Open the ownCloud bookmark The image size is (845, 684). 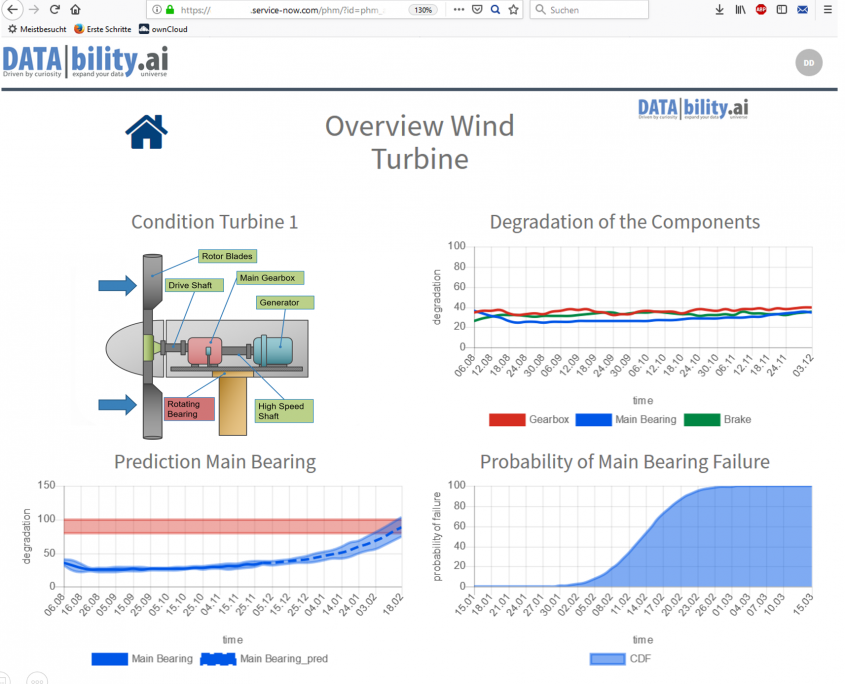pos(163,29)
